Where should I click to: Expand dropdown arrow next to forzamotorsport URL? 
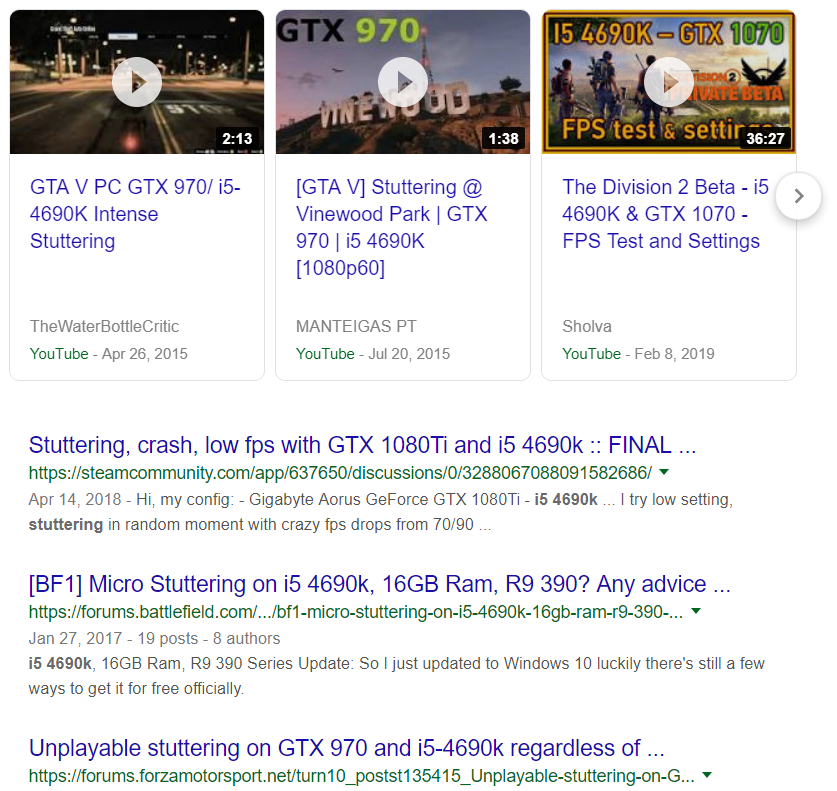707,774
